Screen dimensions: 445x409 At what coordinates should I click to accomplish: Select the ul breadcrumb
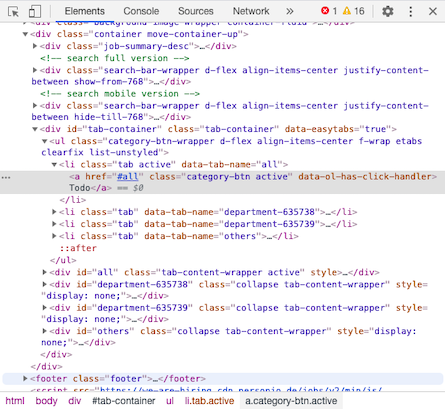click(170, 401)
